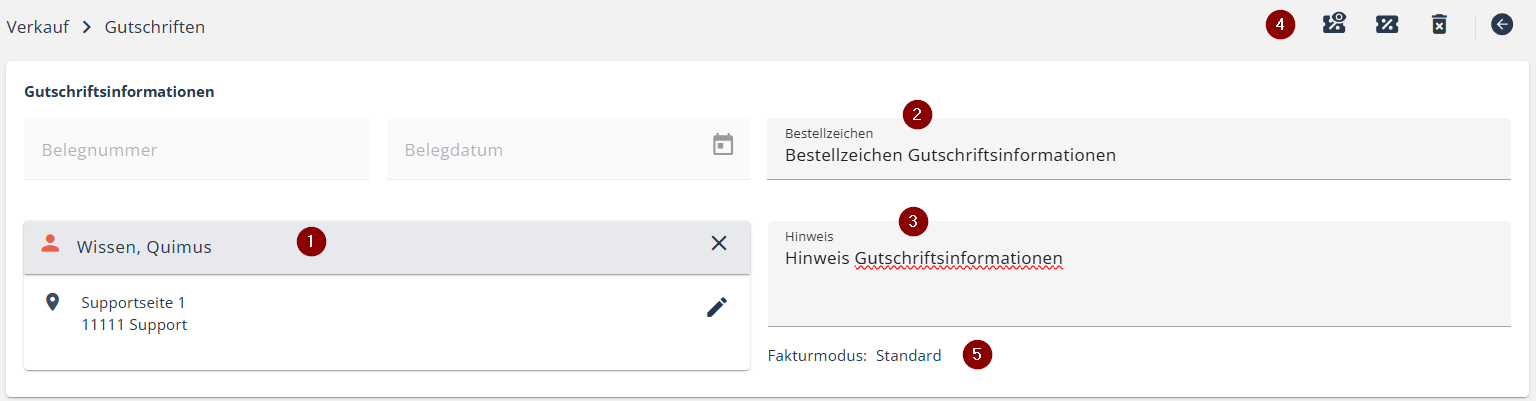Delete the credit note via trash icon
This screenshot has height=401, width=1536.
[x=1439, y=24]
